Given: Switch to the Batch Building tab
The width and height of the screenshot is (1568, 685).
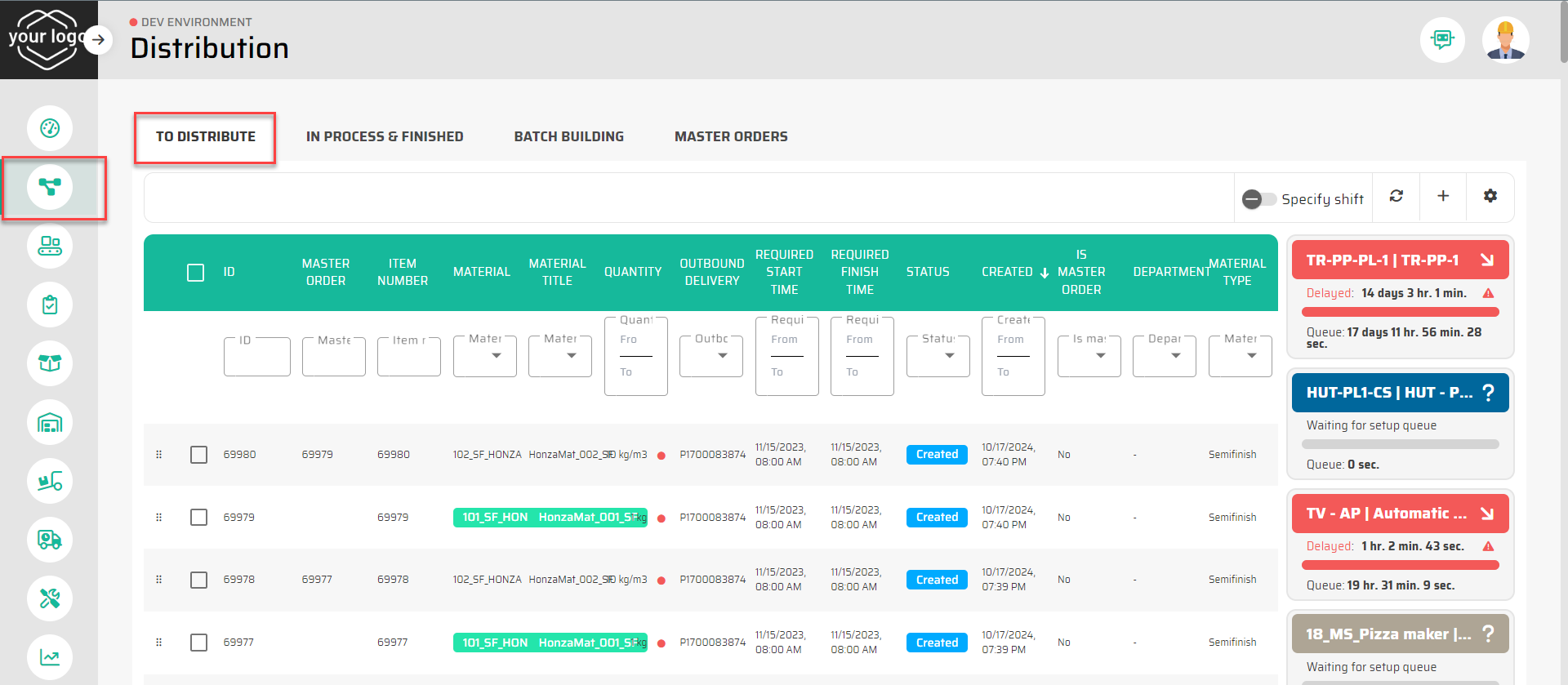Looking at the screenshot, I should 568,136.
